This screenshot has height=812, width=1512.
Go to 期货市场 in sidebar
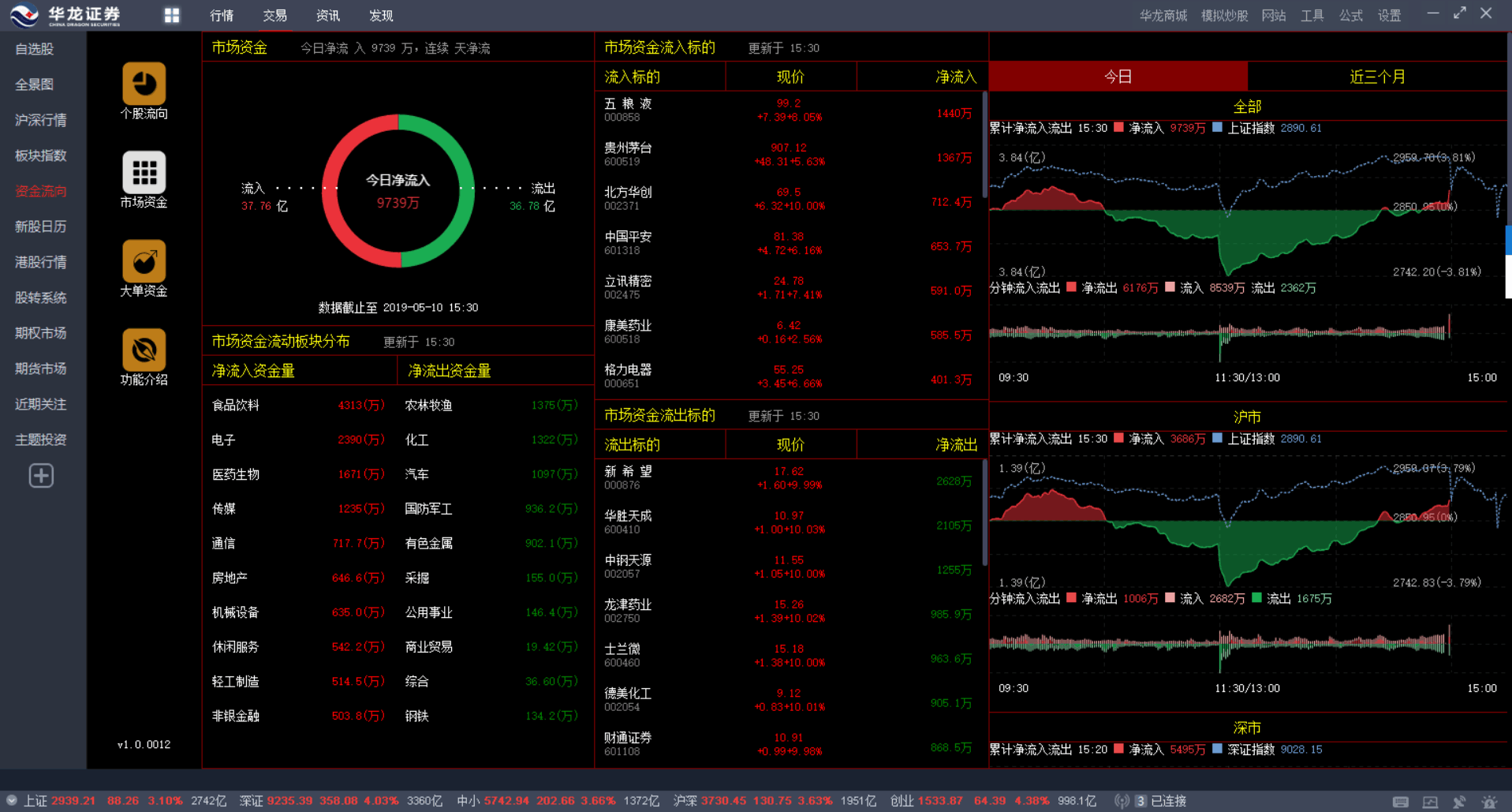click(41, 369)
